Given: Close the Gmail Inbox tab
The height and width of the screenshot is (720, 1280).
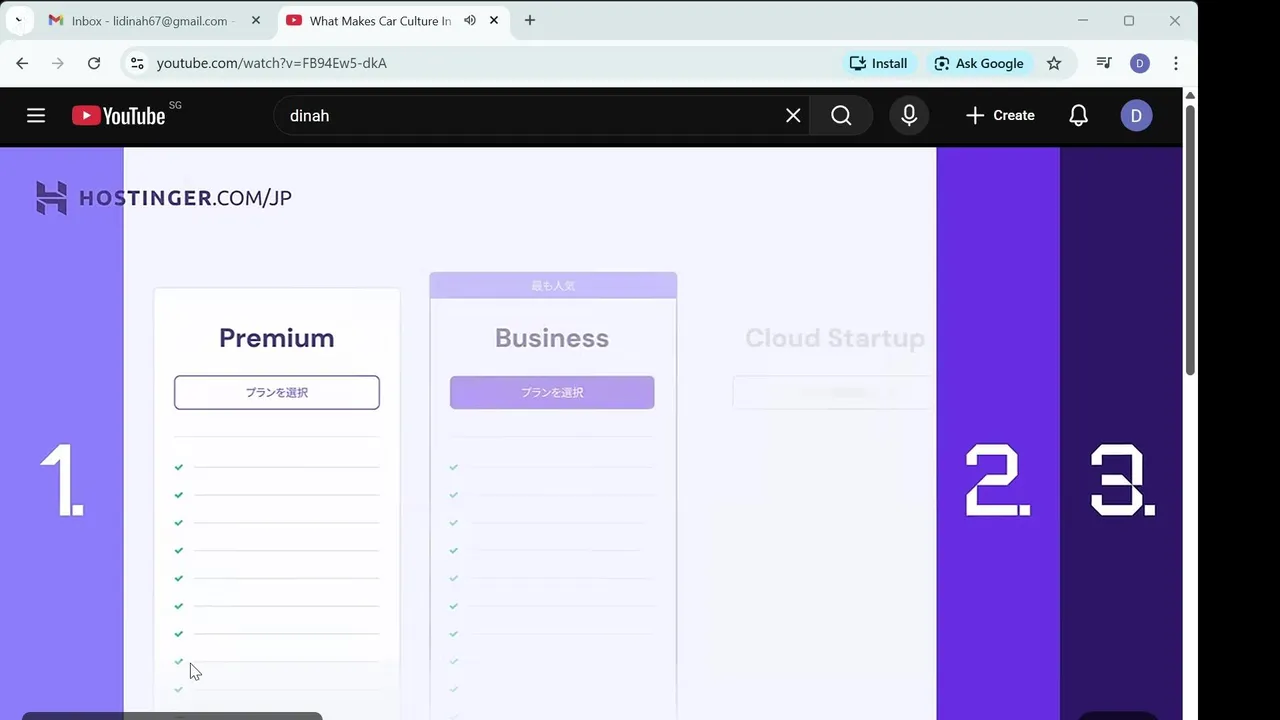Looking at the screenshot, I should (x=256, y=21).
